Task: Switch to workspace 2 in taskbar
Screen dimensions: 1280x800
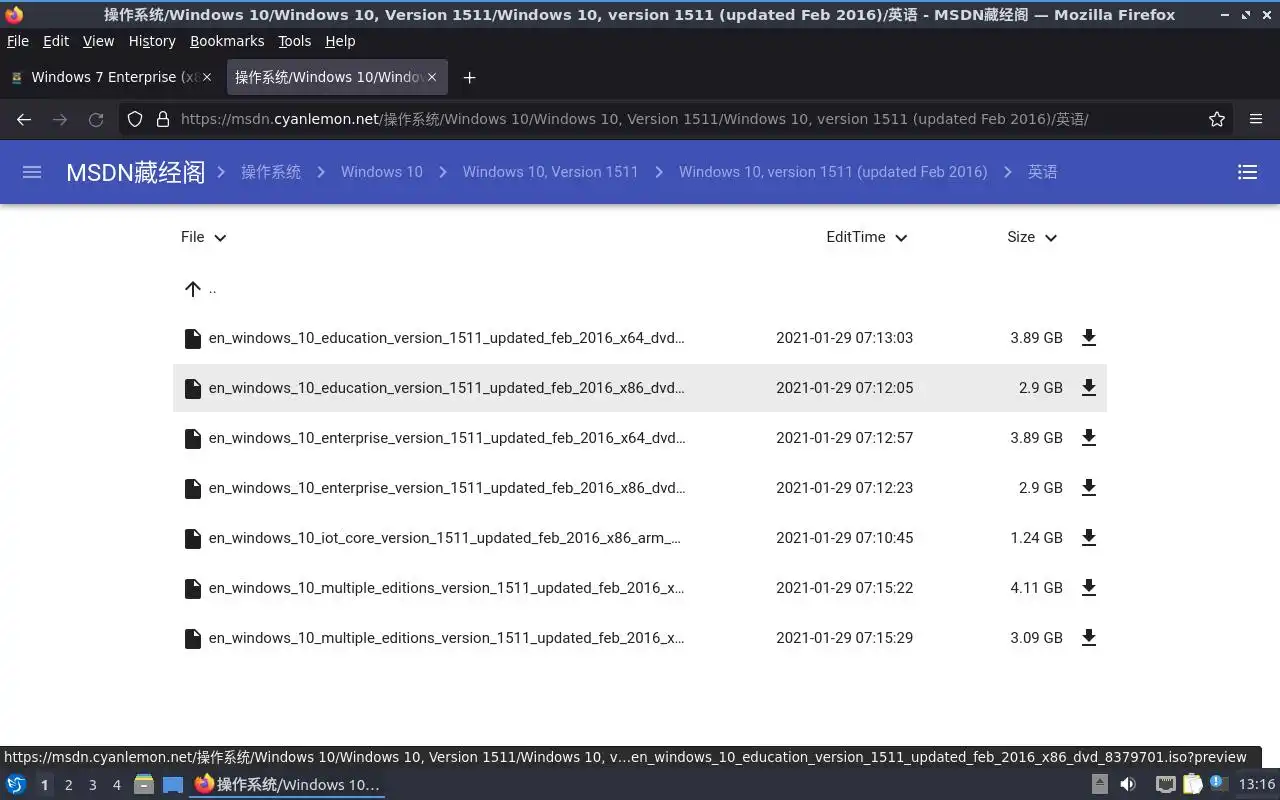Action: (x=68, y=785)
